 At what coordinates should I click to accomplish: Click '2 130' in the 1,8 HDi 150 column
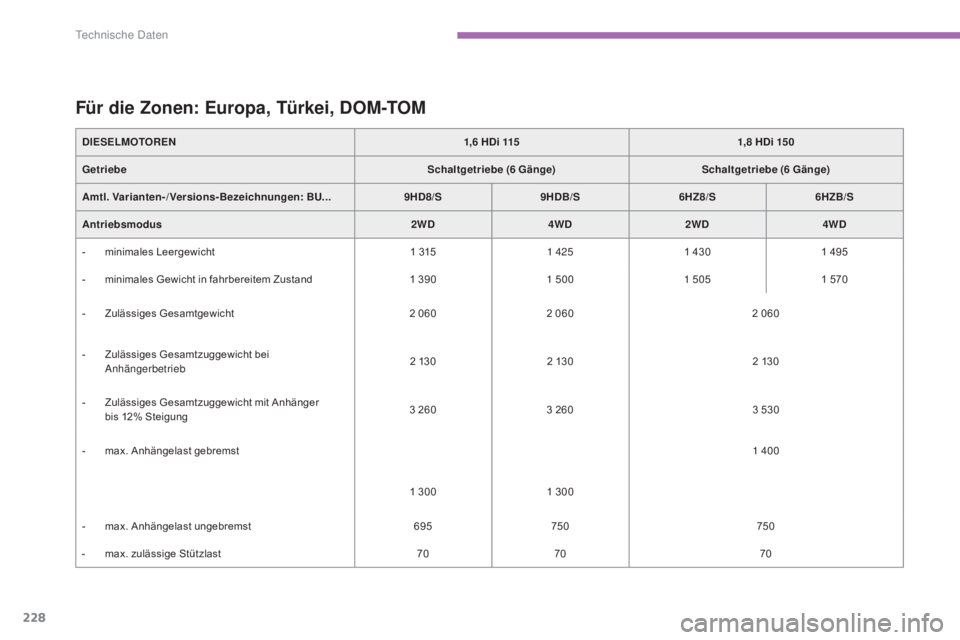pyautogui.click(x=766, y=361)
